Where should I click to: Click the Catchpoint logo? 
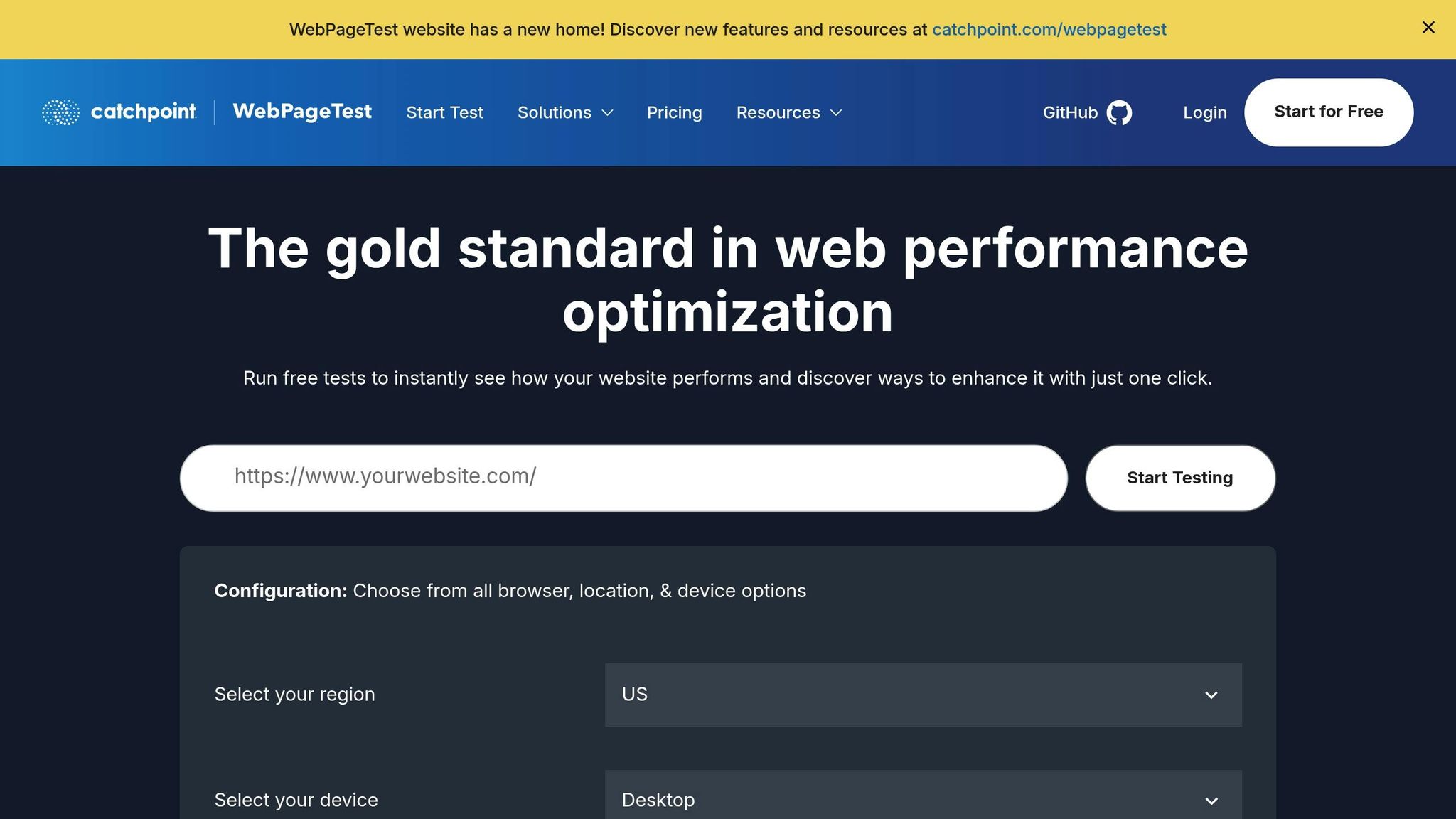(118, 112)
